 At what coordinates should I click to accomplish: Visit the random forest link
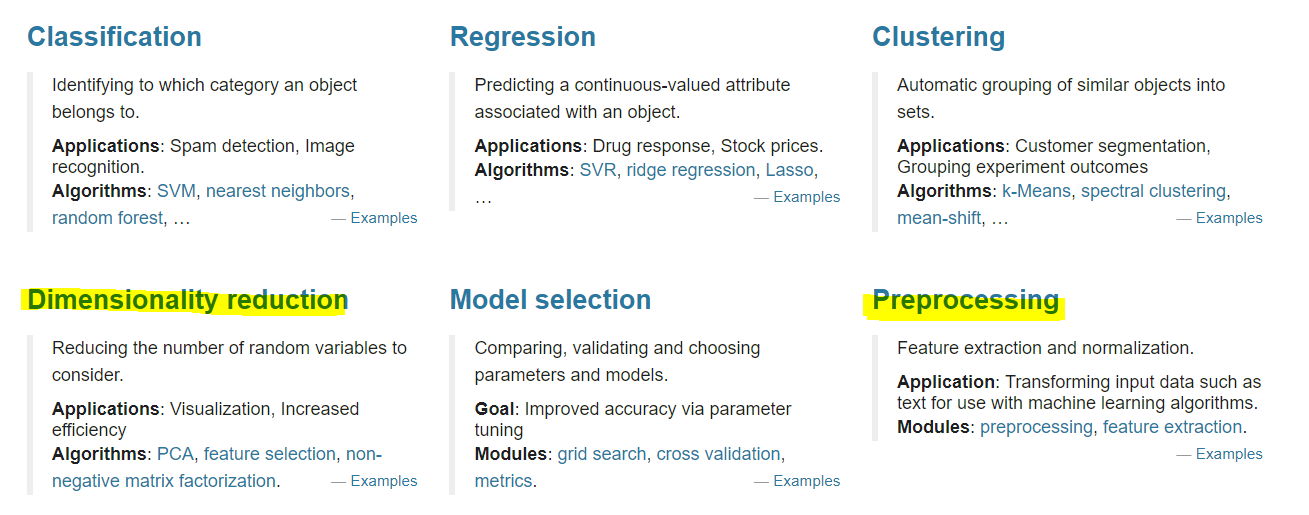pos(107,218)
